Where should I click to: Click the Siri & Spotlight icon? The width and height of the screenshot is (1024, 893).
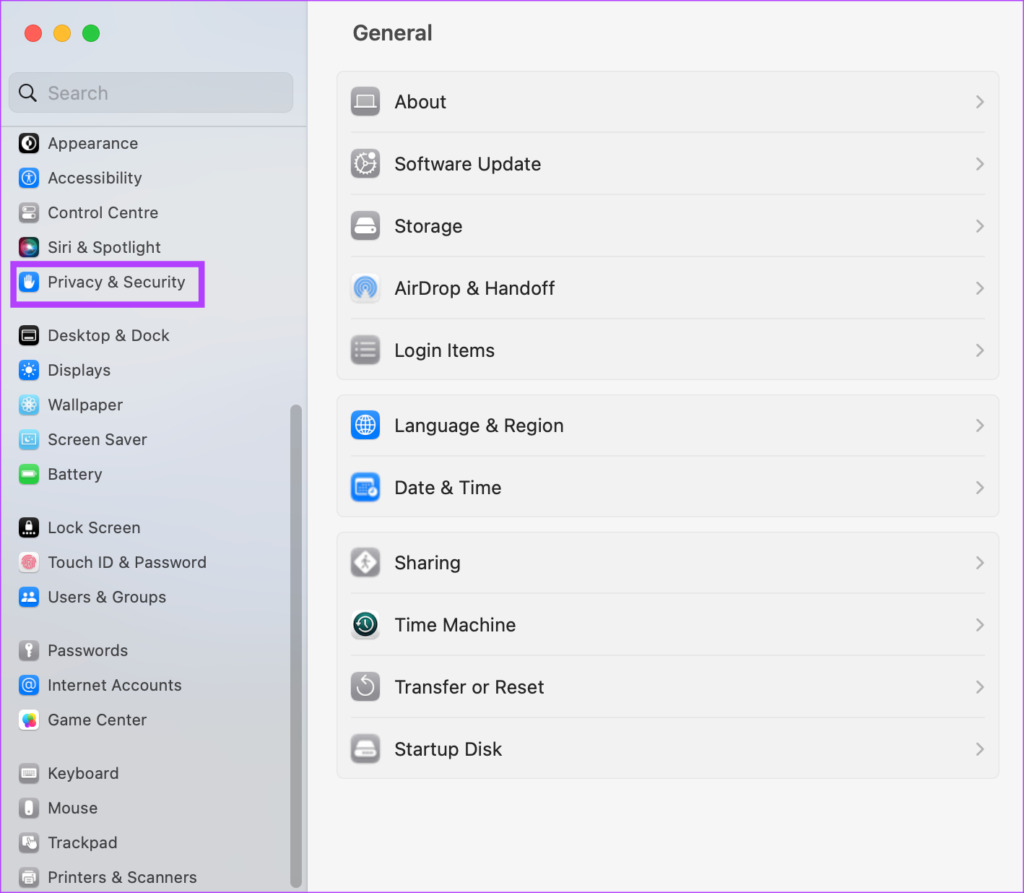[x=29, y=247]
